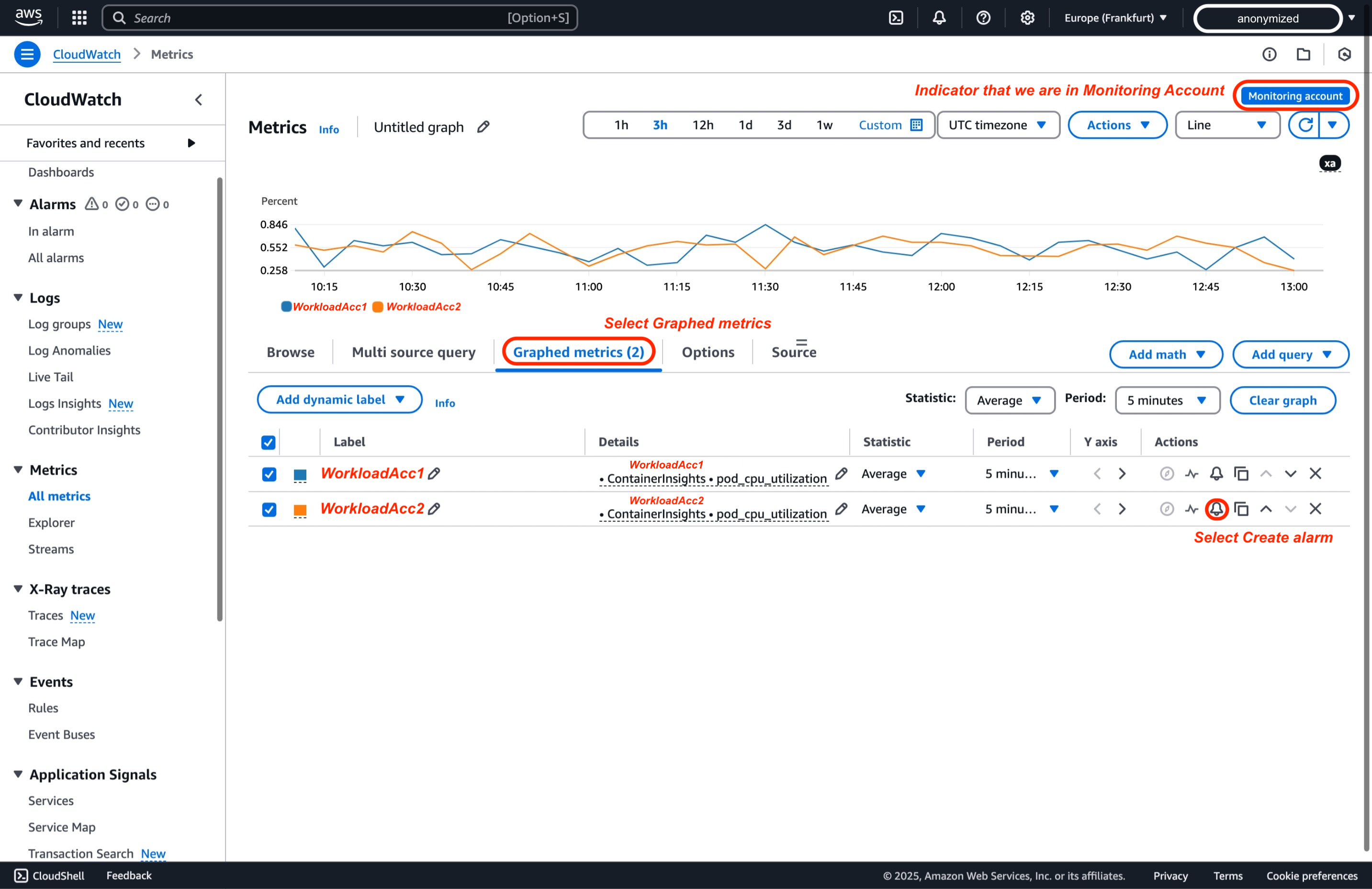Image resolution: width=1372 pixels, height=889 pixels.
Task: Duplicate the WorkloadAcc1 metric row
Action: click(1241, 474)
